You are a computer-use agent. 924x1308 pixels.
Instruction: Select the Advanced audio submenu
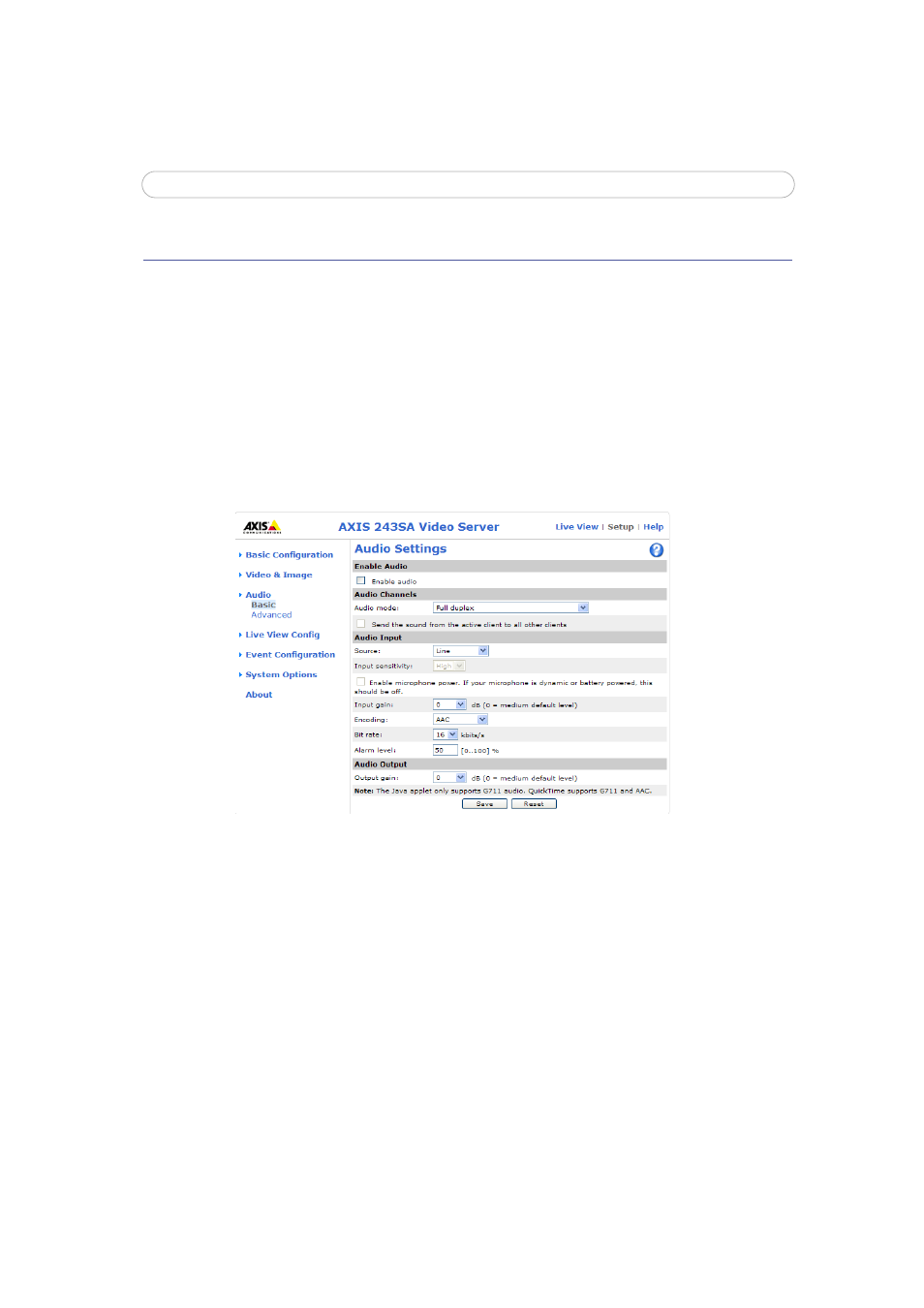point(271,615)
